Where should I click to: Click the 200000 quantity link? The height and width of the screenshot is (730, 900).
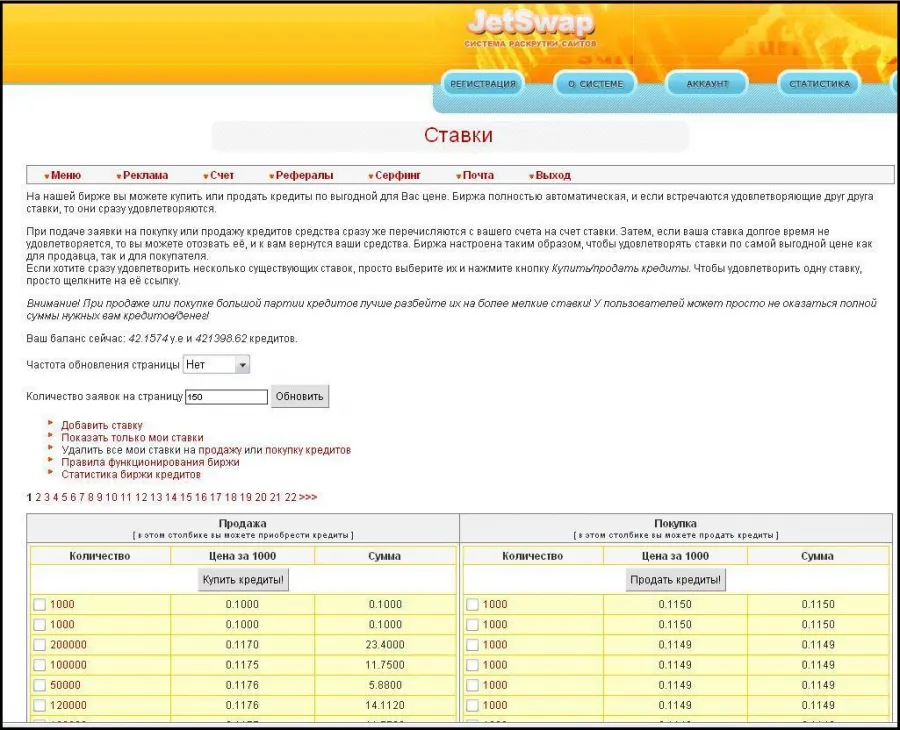coord(68,644)
